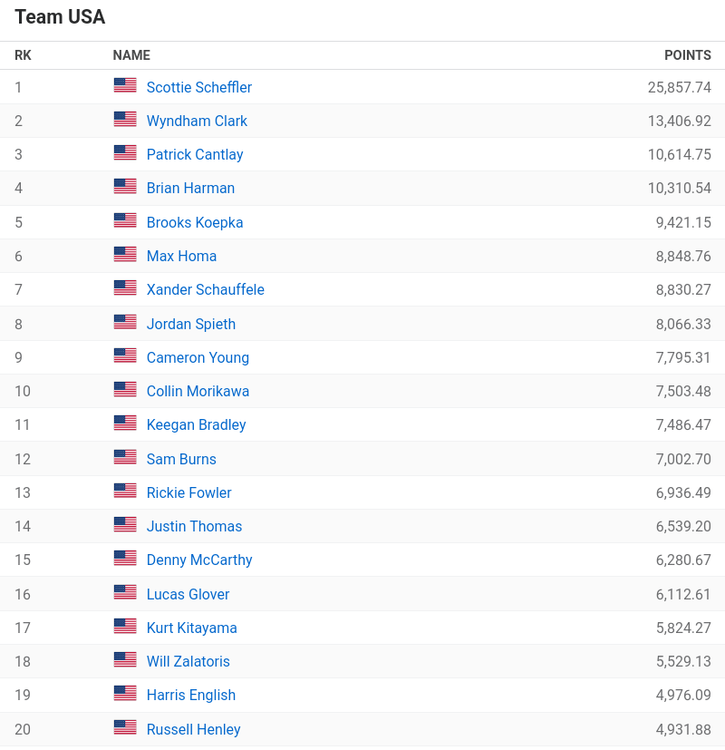725x750 pixels.
Task: Click the flag icon beside Scottie Scheffler
Action: pos(125,86)
